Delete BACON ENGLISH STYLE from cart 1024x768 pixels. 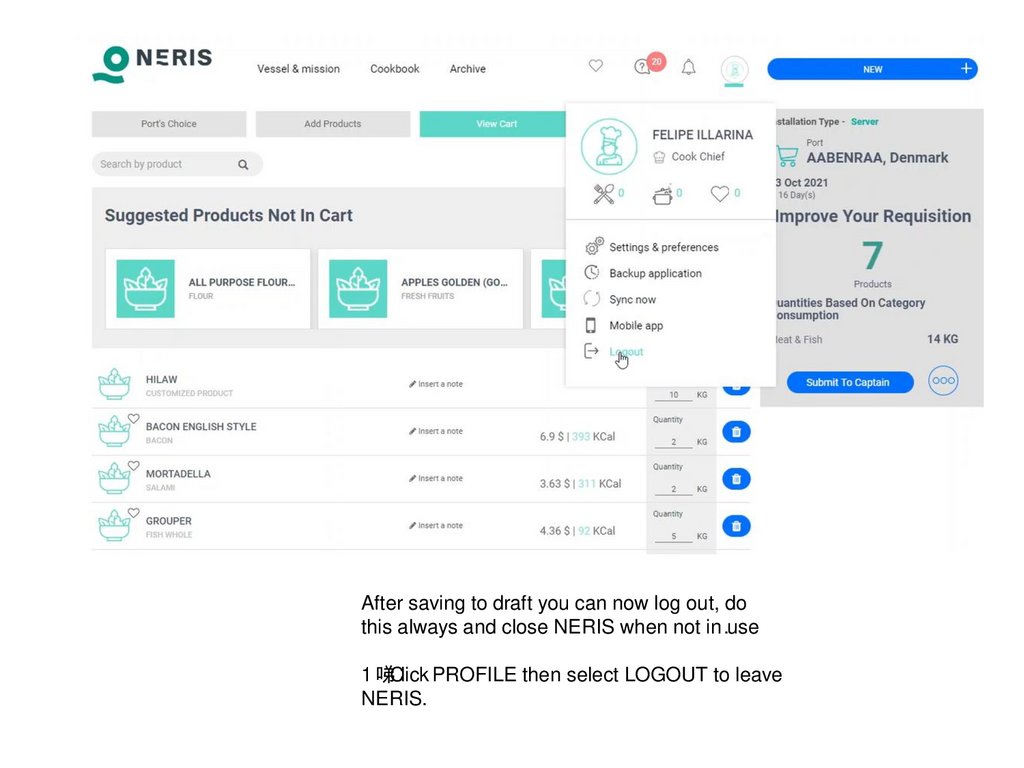pyautogui.click(x=736, y=432)
